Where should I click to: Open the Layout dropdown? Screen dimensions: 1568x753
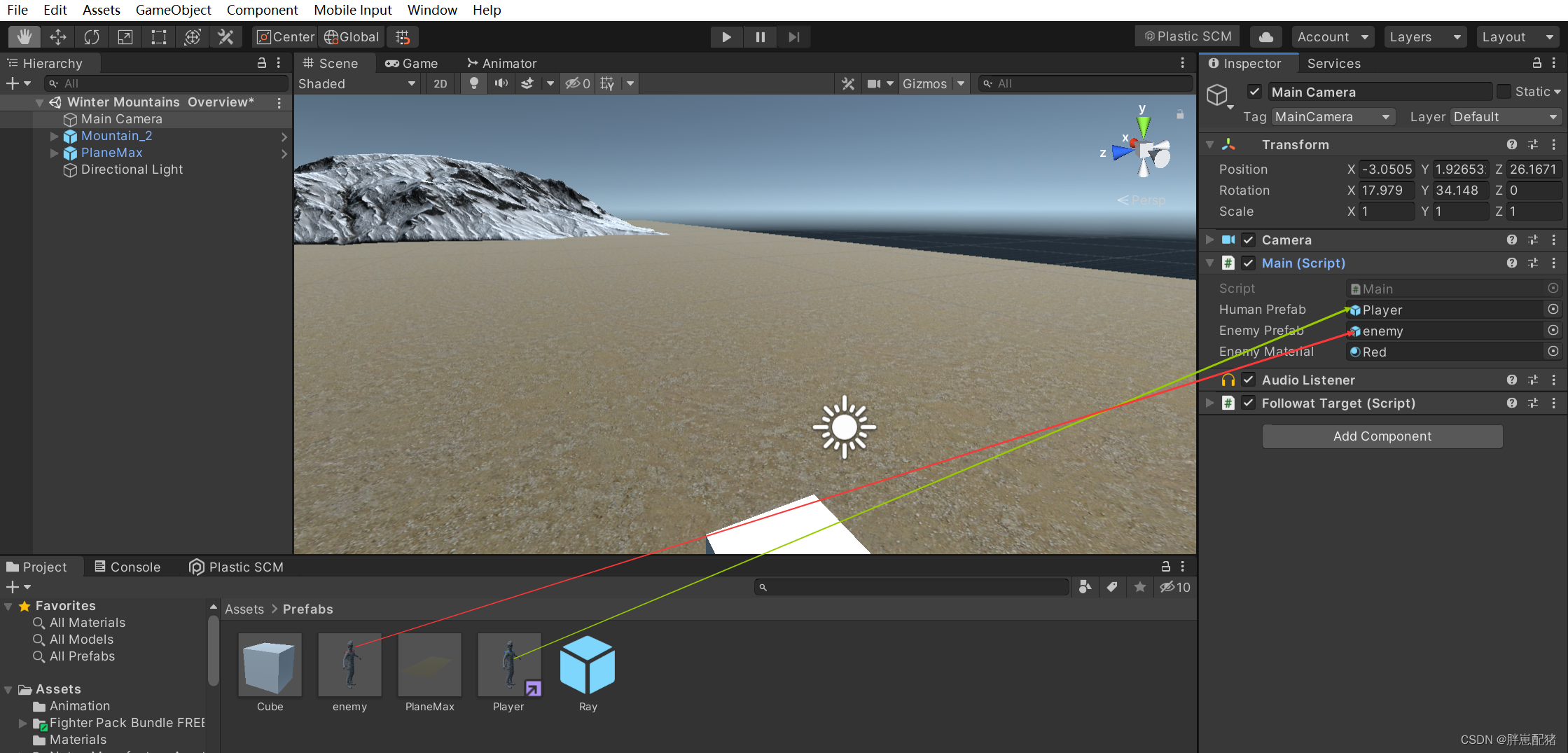(1518, 36)
